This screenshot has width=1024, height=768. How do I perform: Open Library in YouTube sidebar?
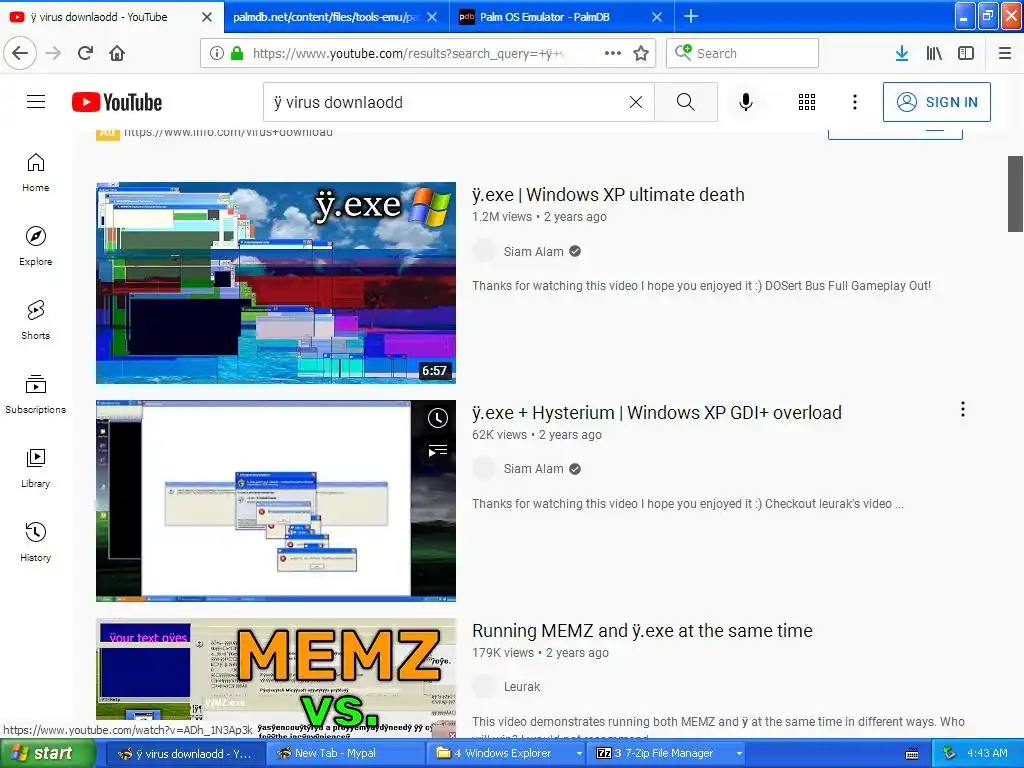point(35,468)
